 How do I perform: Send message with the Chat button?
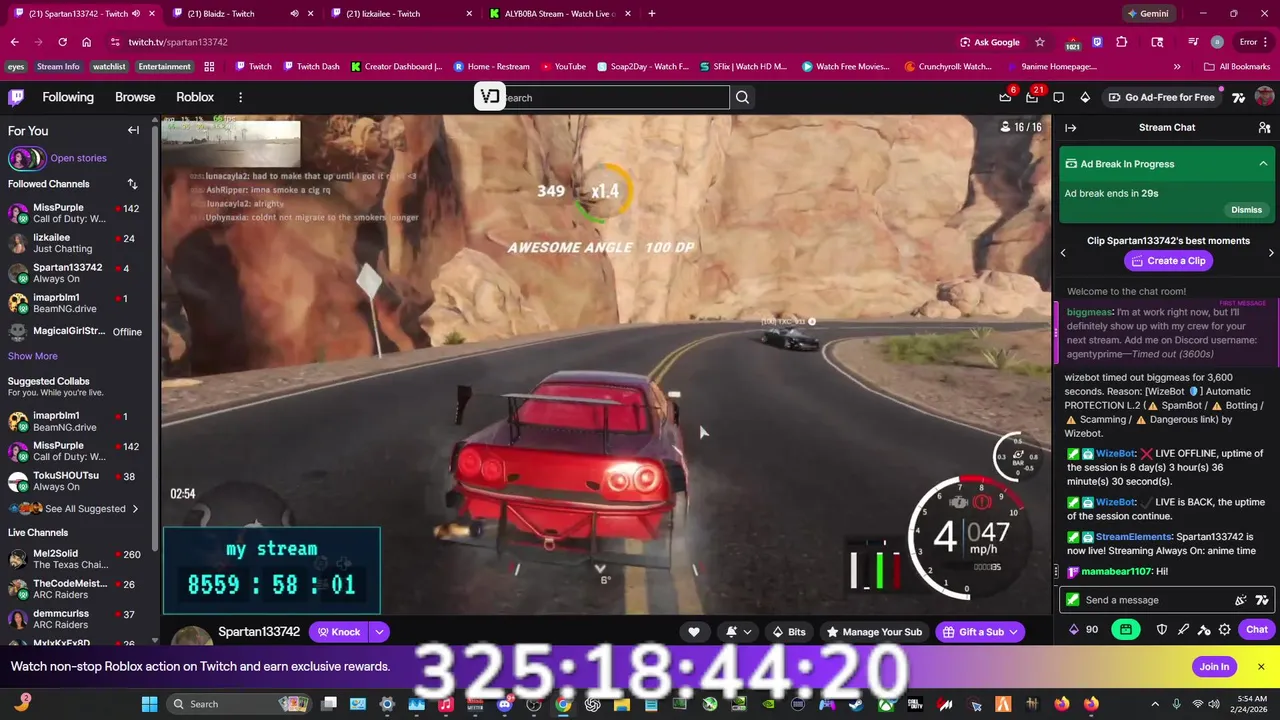point(1257,629)
